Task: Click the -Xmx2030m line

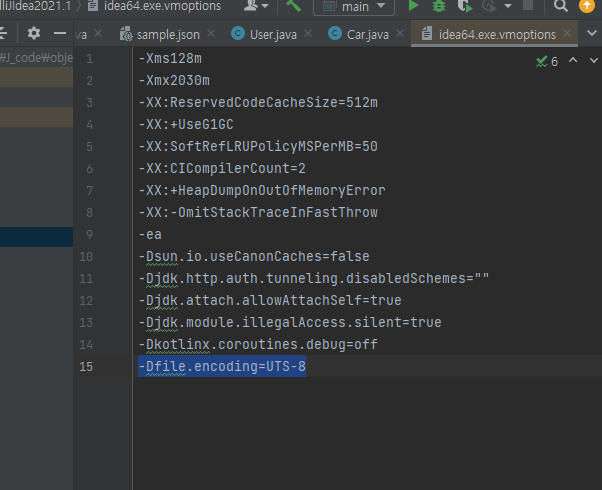Action: 174,80
